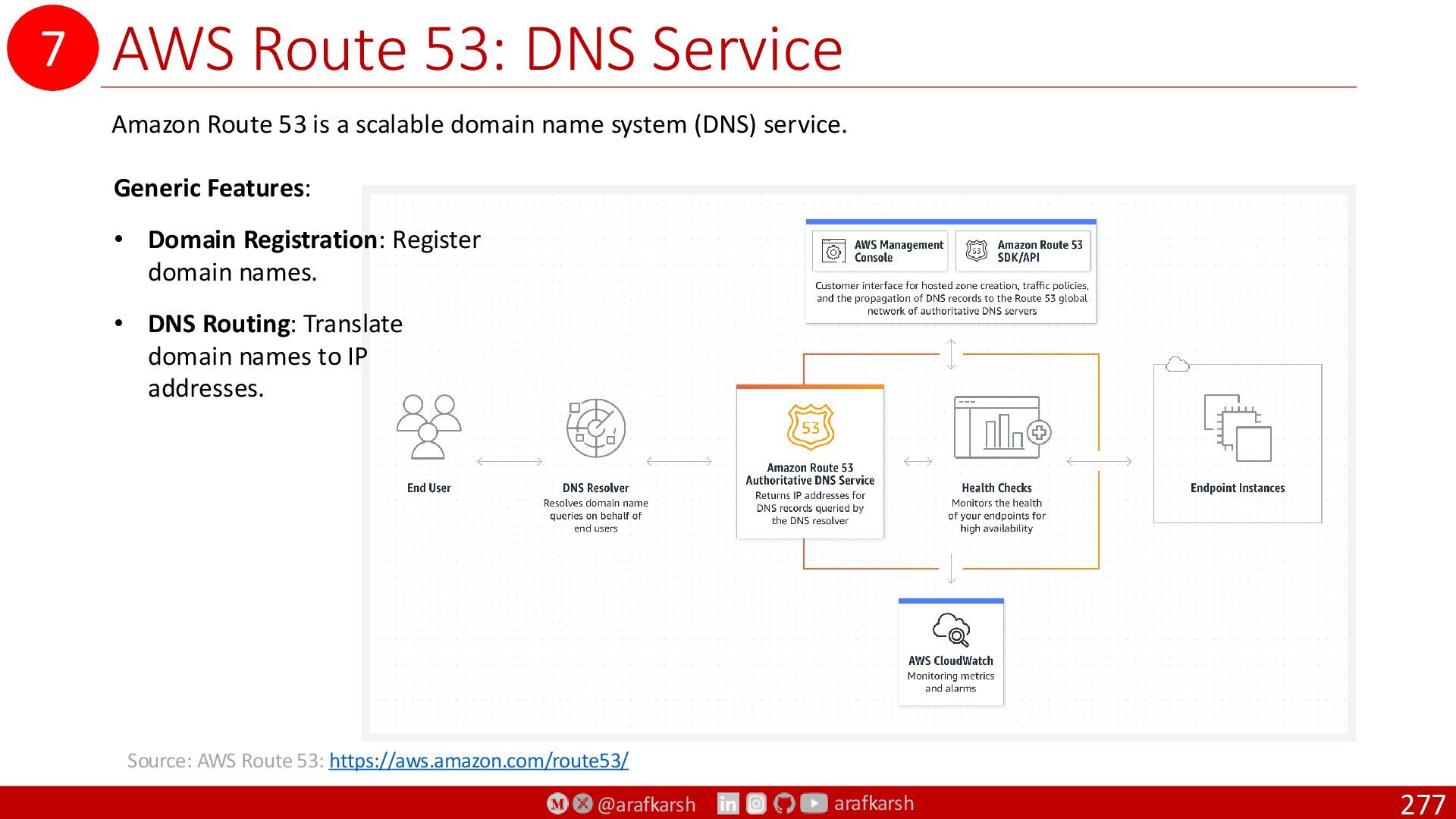Image resolution: width=1456 pixels, height=819 pixels.
Task: Click the GitHub icon in the footer
Action: [x=785, y=804]
